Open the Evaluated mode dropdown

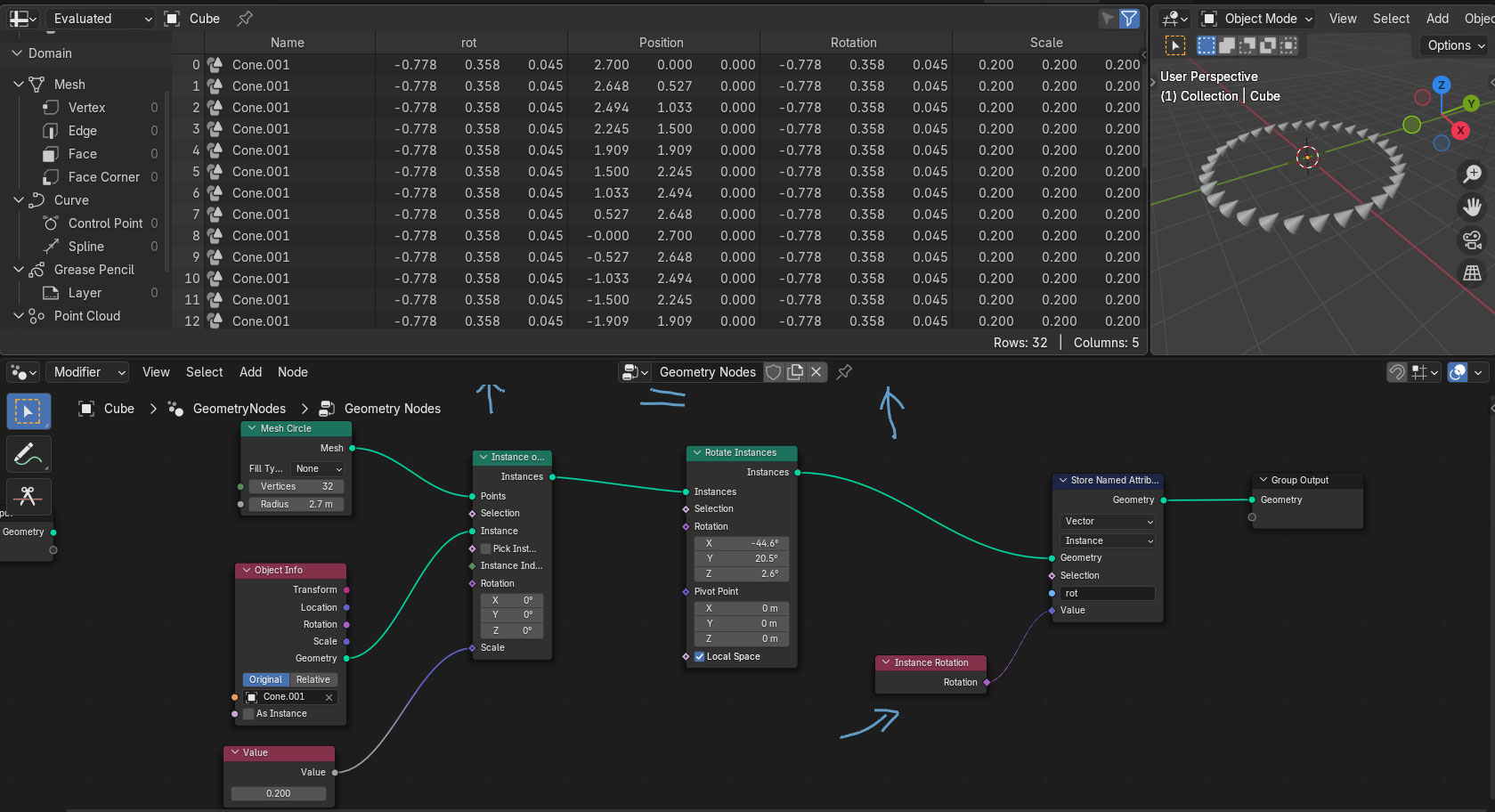pyautogui.click(x=101, y=19)
